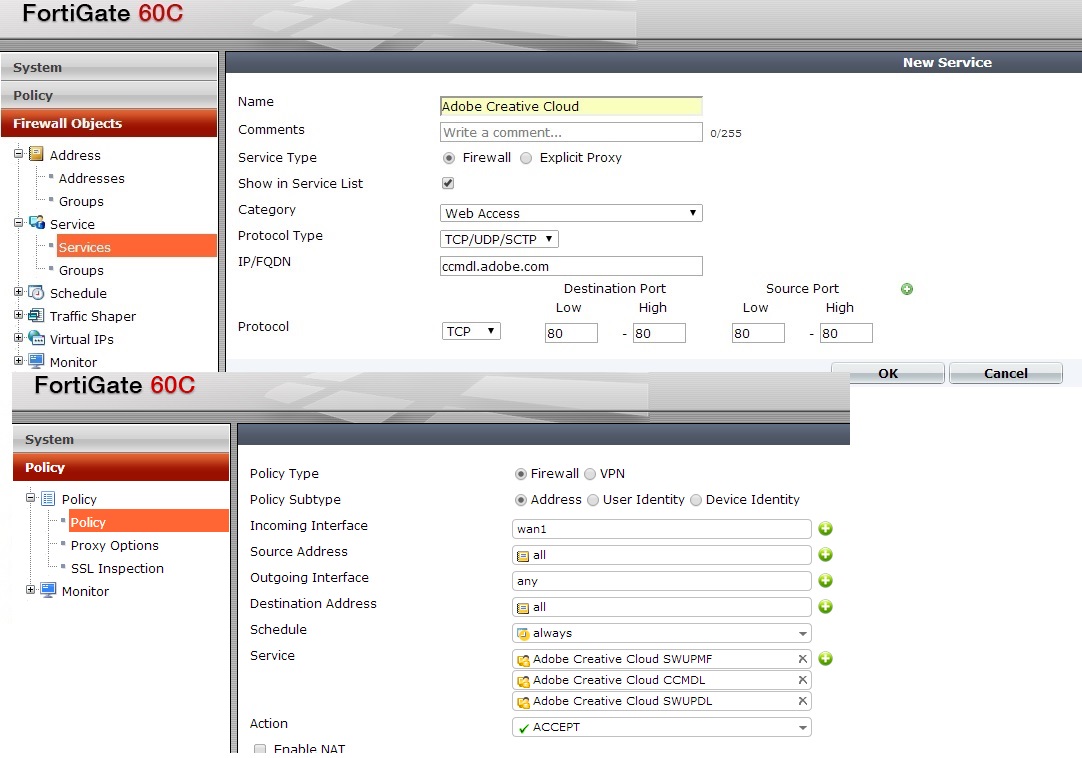Select Addresses item under Address
The width and height of the screenshot is (1082, 758).
(x=92, y=178)
